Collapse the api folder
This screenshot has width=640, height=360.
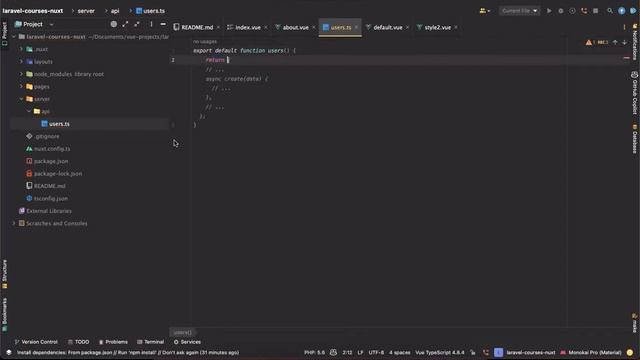(x=29, y=111)
